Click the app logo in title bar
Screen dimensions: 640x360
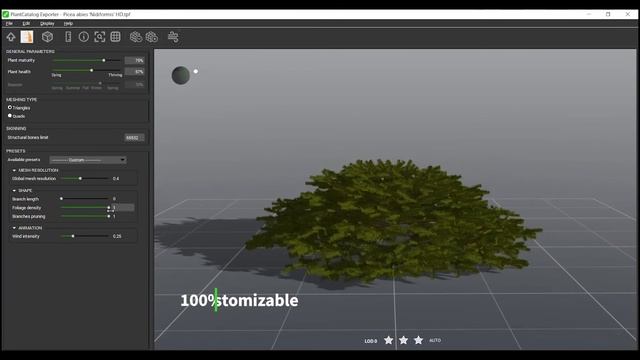pyautogui.click(x=6, y=14)
